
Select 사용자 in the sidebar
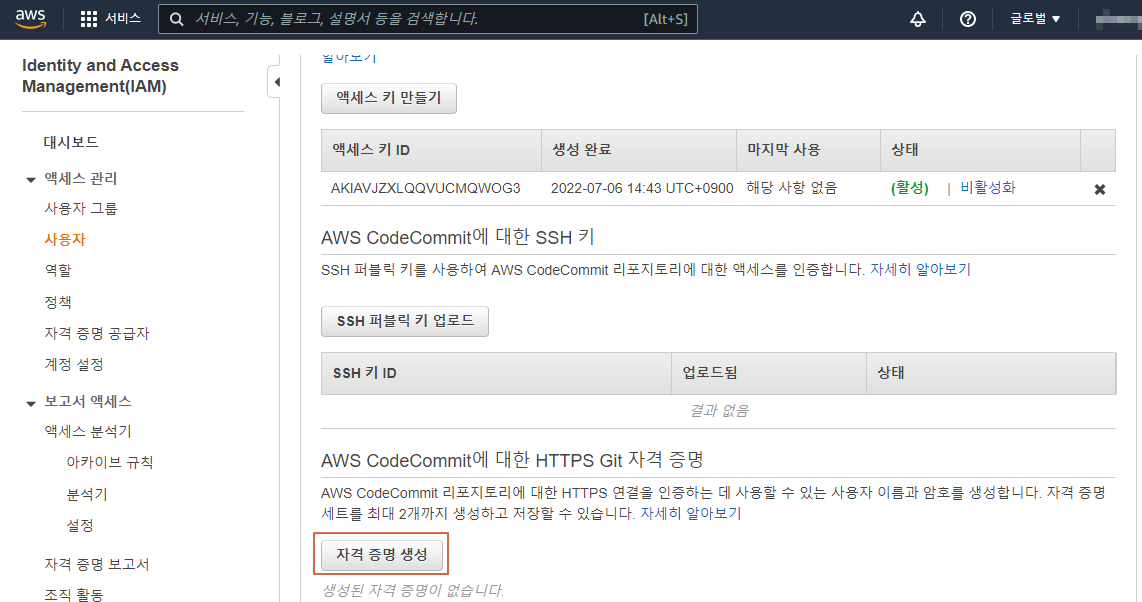pos(65,239)
